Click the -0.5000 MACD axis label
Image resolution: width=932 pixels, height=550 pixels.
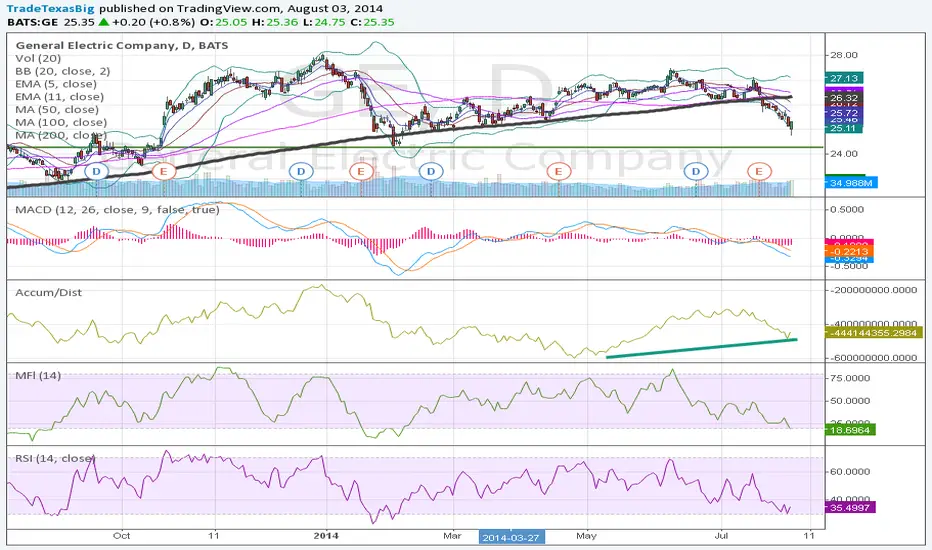[847, 266]
